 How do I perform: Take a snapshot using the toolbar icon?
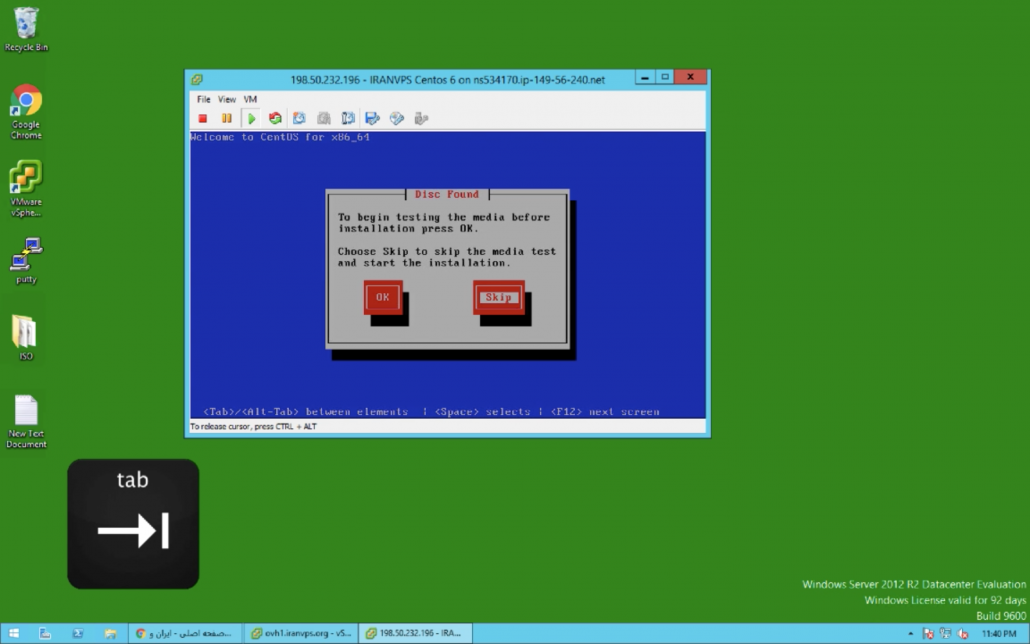[299, 118]
